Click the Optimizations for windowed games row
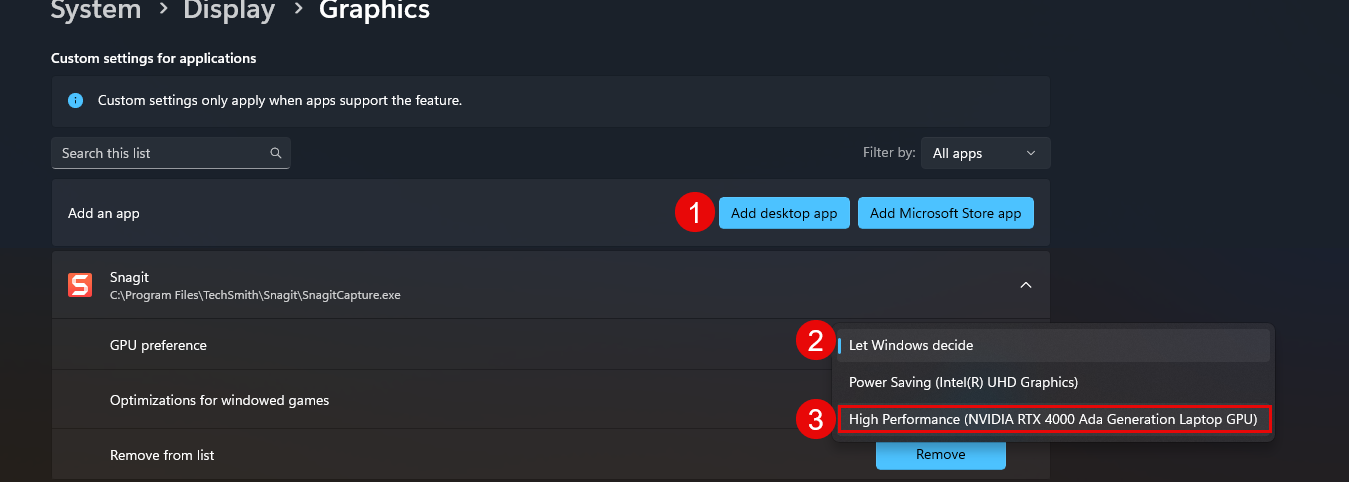This screenshot has width=1349, height=482. pyautogui.click(x=219, y=400)
